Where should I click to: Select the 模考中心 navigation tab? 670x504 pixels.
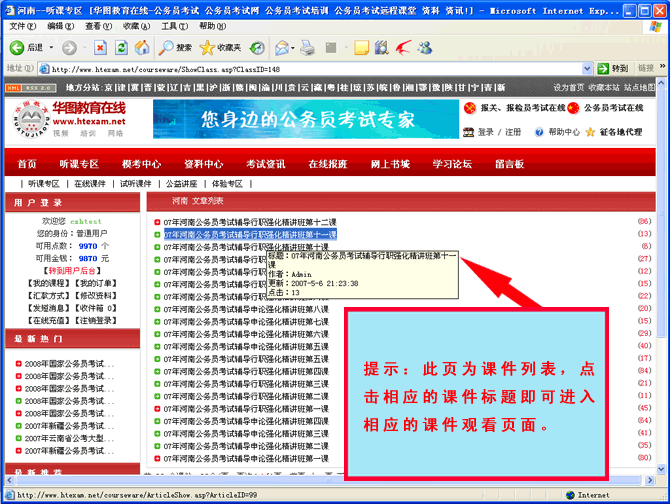click(x=141, y=164)
